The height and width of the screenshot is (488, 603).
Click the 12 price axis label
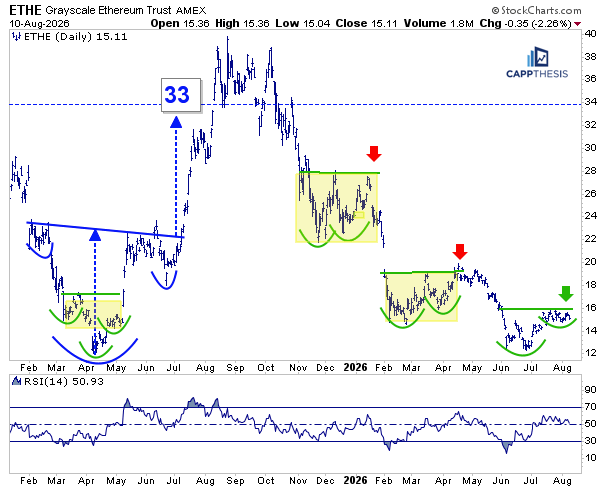point(590,353)
